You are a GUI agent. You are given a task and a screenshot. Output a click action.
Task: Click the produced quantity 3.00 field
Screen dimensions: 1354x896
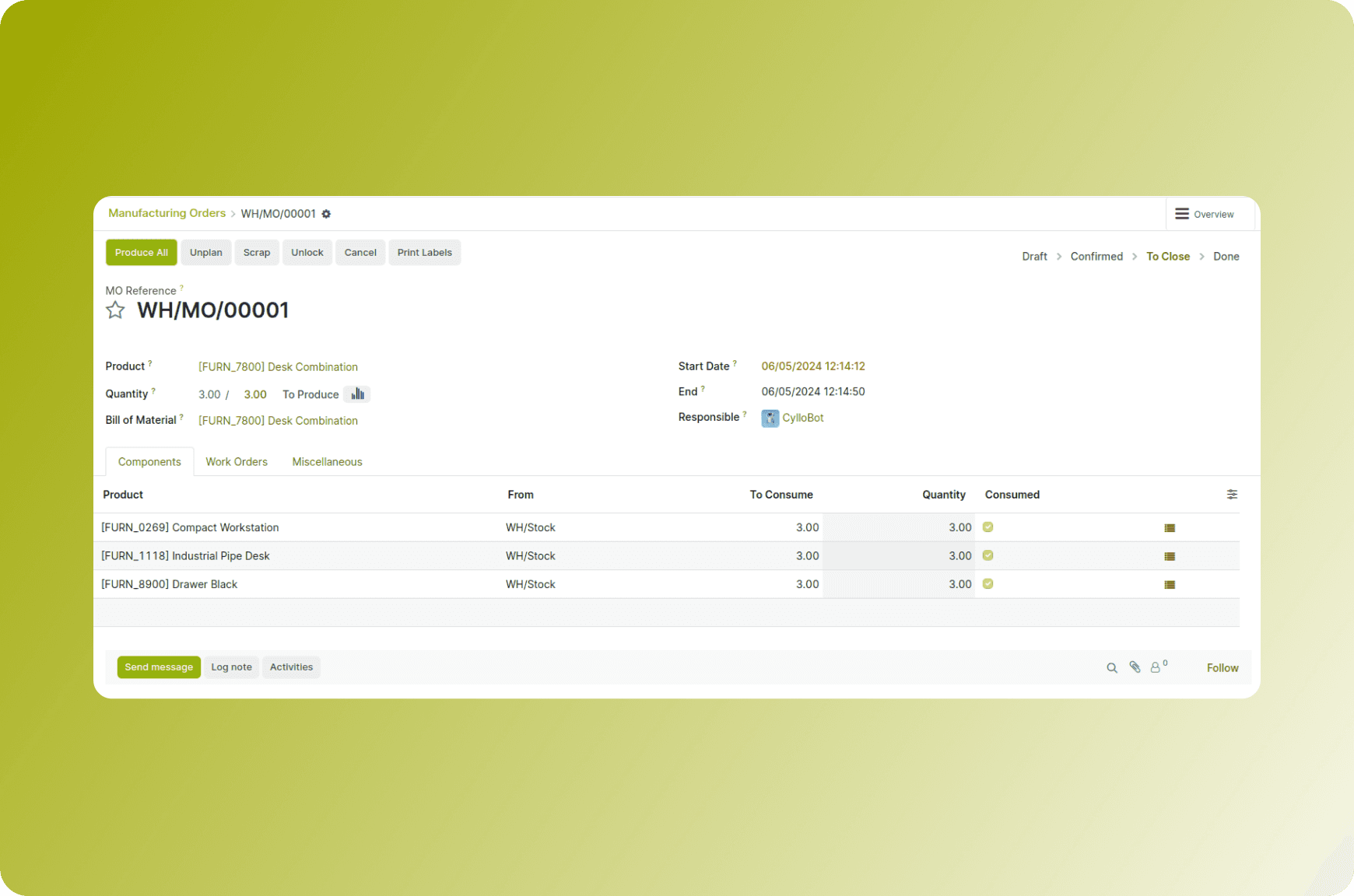tap(209, 394)
